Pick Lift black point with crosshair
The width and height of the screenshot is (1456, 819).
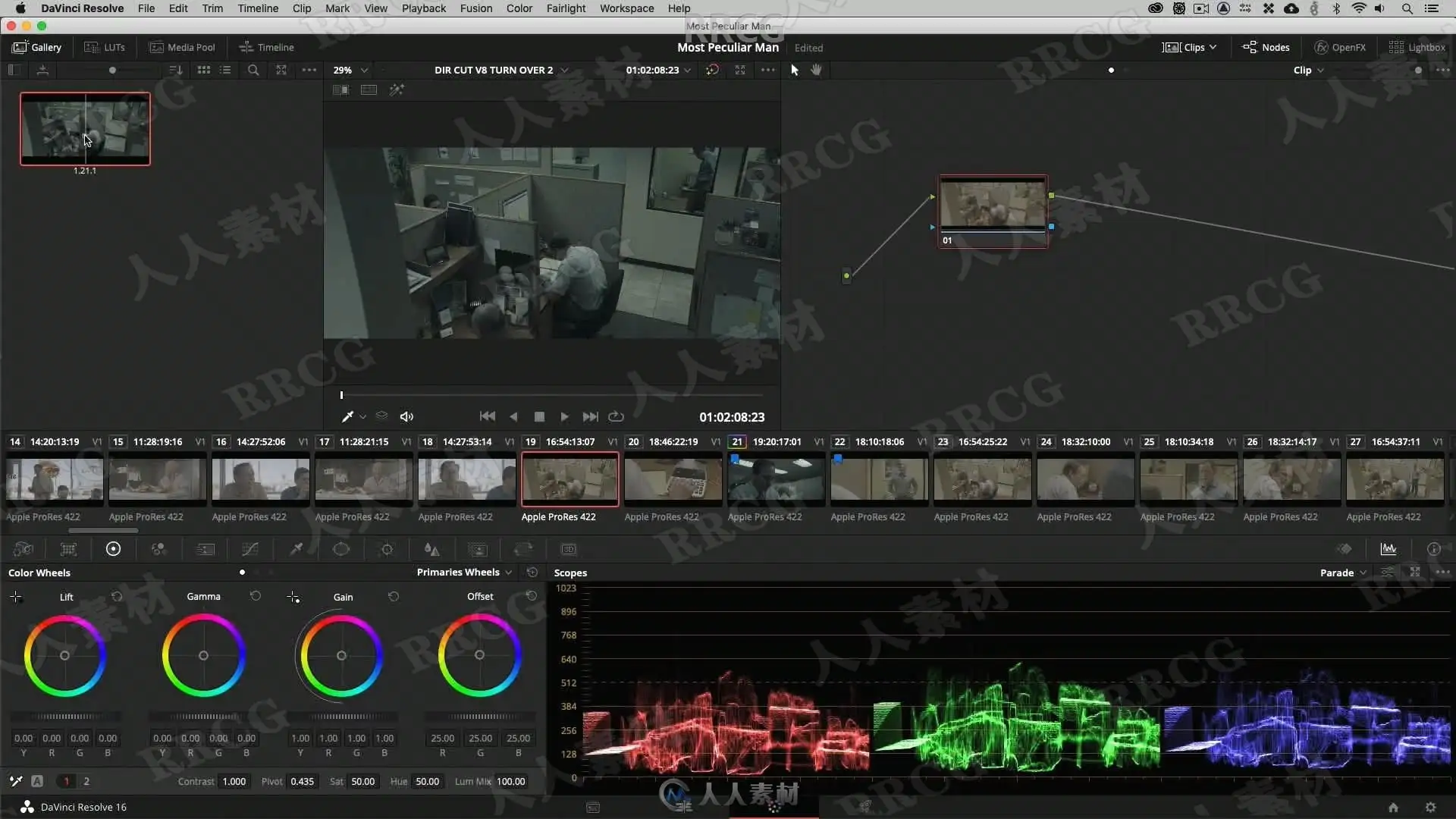coord(16,598)
